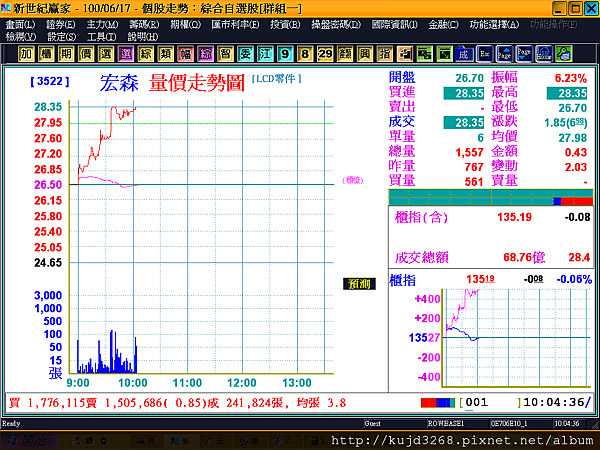Open the 檢視(V) menu
This screenshot has height=450, width=600.
[x=21, y=37]
